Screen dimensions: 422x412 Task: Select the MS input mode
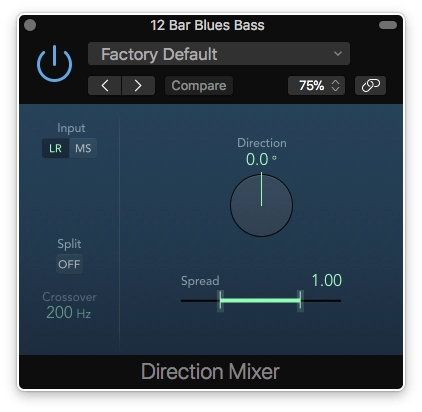click(83, 148)
